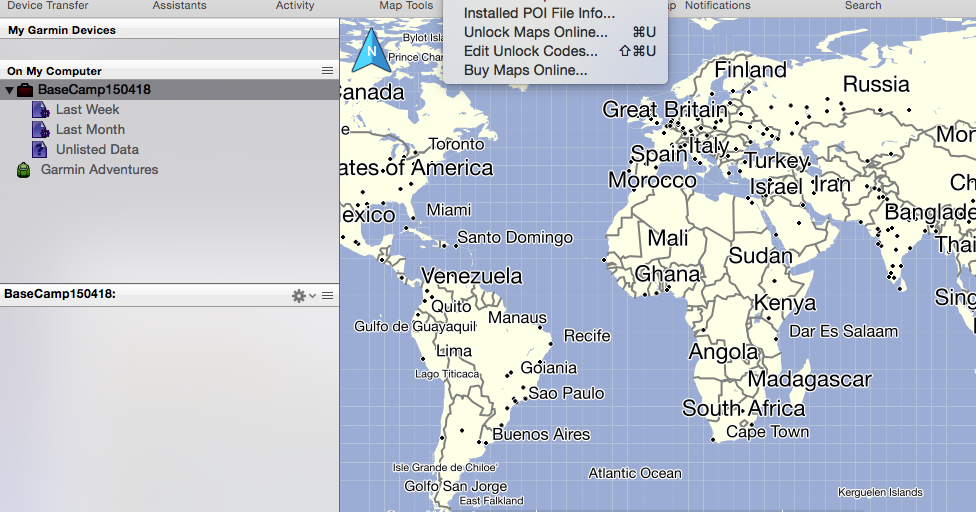
Task: Click the Activity toolbar label
Action: [x=295, y=6]
